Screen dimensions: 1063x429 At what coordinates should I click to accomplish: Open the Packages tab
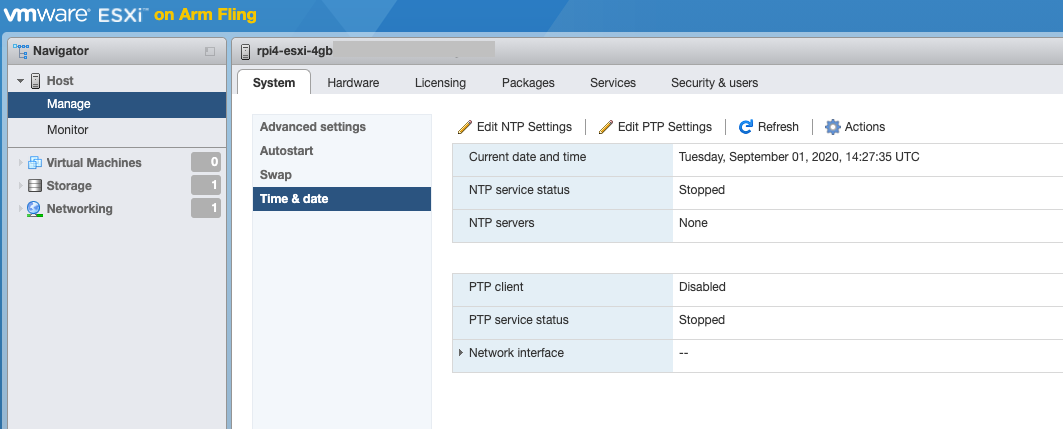[x=528, y=83]
